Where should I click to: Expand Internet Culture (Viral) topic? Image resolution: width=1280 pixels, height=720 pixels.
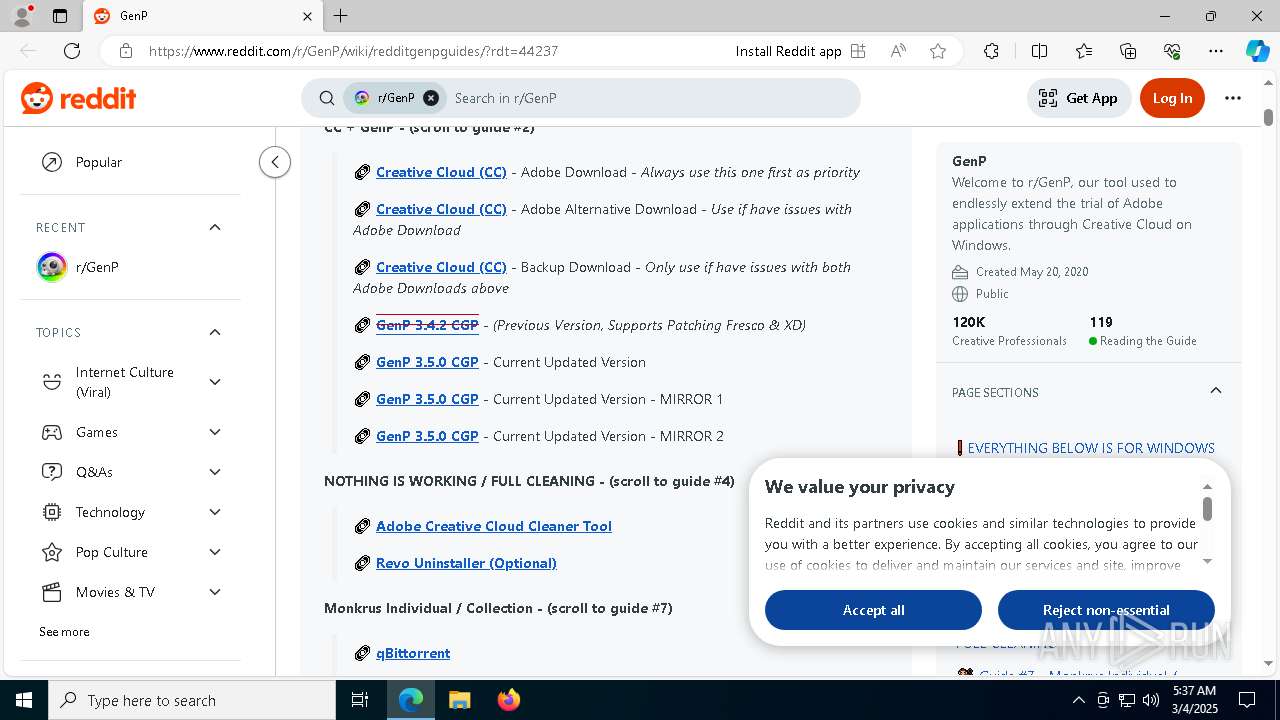point(215,382)
